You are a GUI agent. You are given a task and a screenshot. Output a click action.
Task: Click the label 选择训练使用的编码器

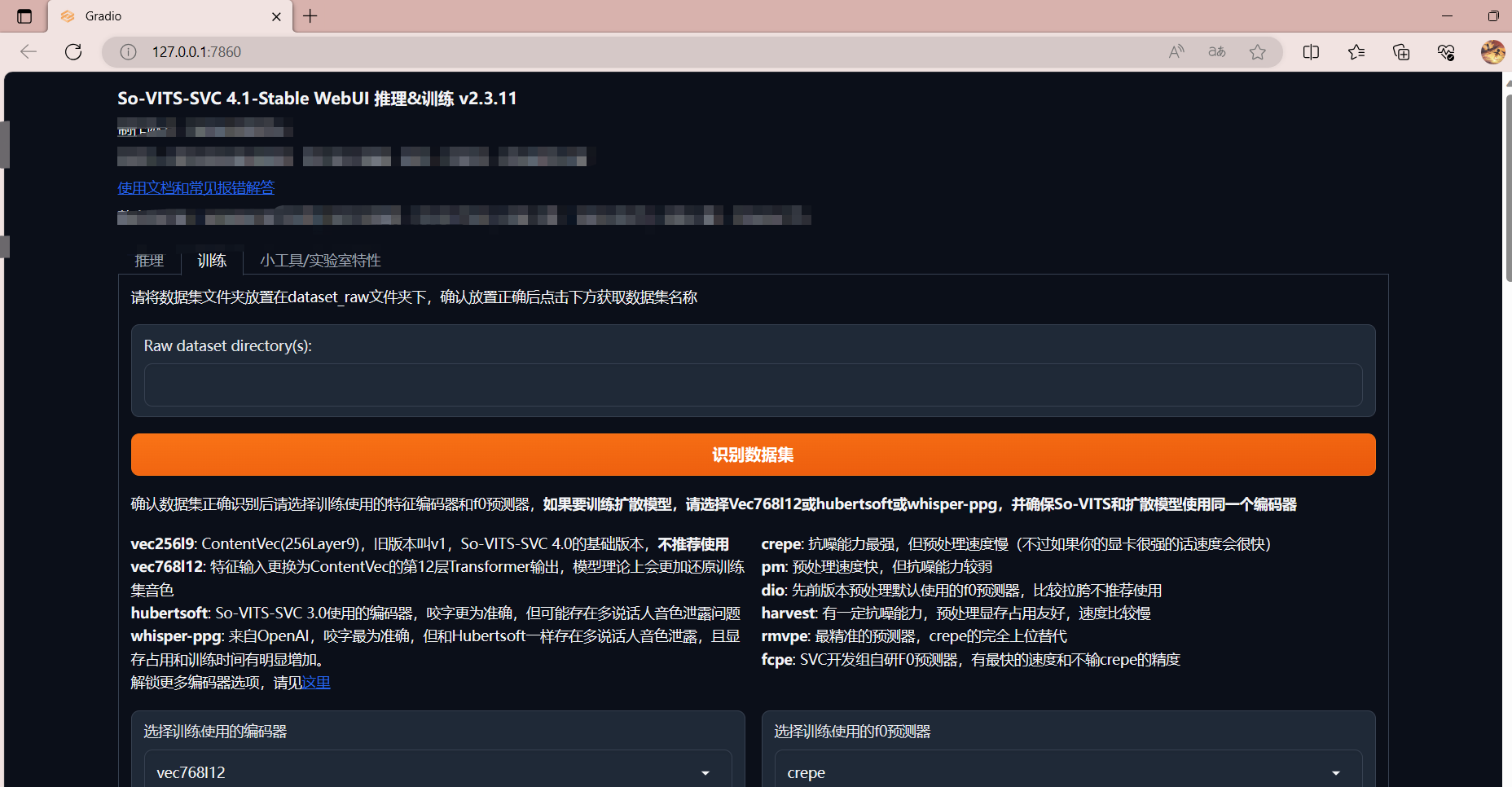coord(215,732)
